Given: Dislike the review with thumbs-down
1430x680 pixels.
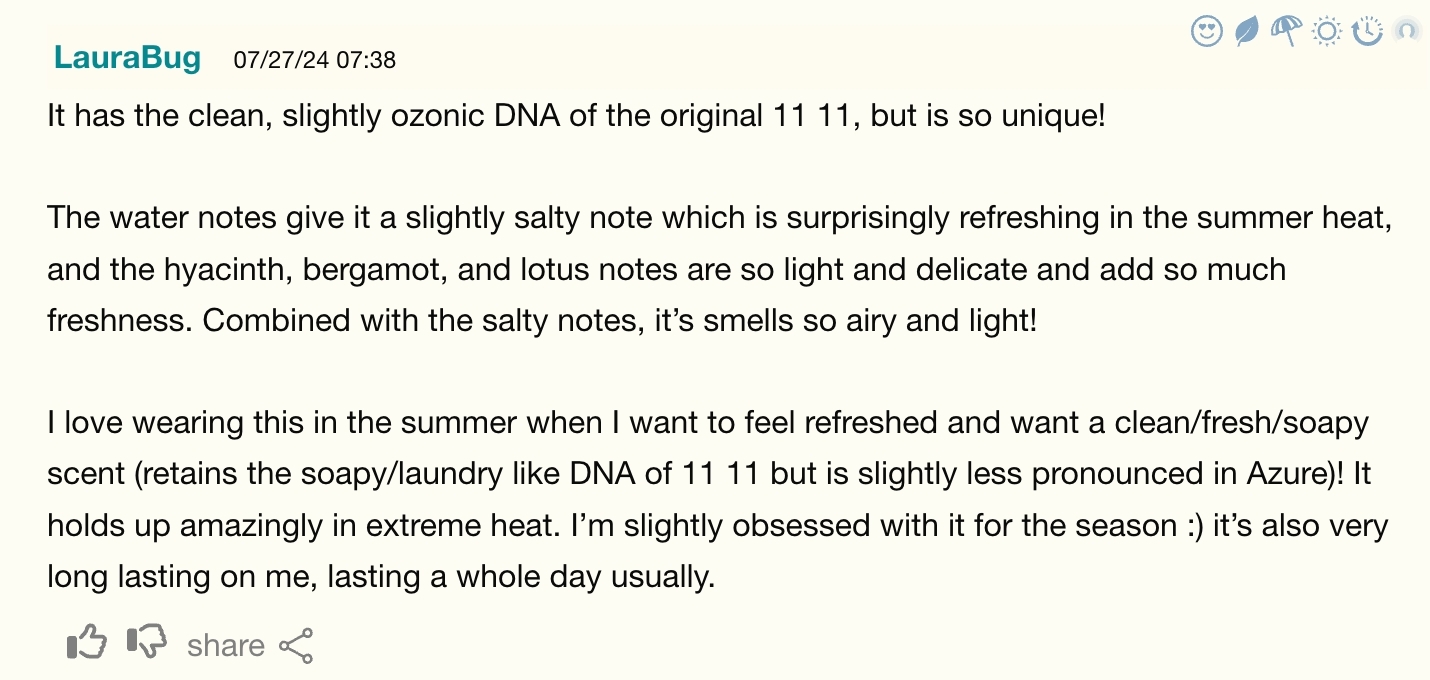Looking at the screenshot, I should pos(146,643).
